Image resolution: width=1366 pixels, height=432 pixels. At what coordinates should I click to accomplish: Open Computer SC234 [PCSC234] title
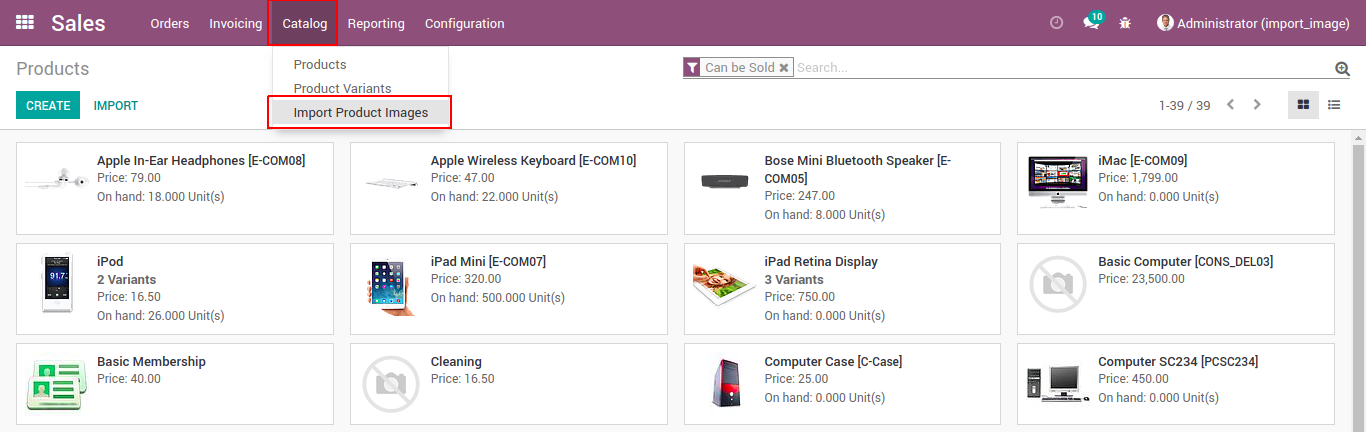1178,361
